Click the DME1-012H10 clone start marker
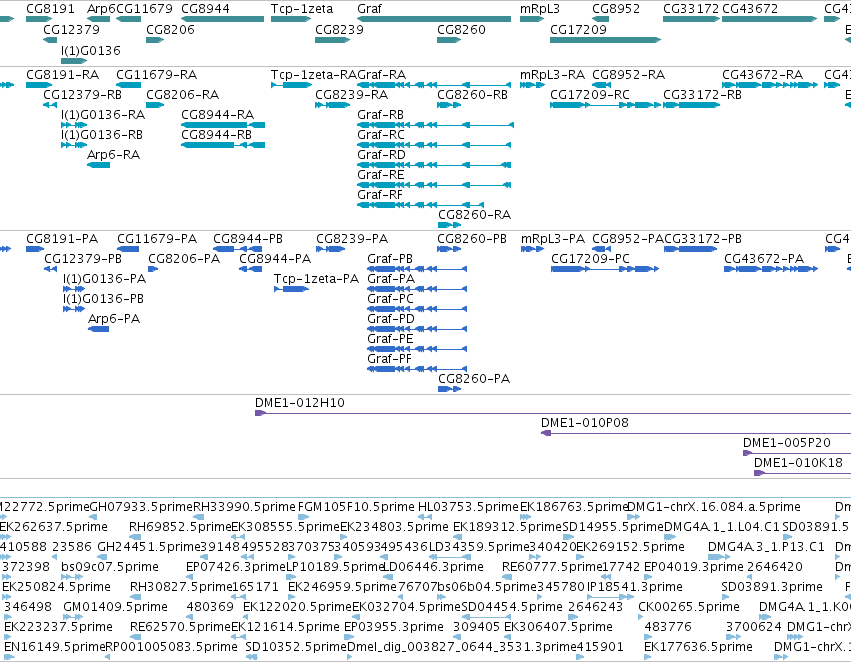 tap(260, 413)
